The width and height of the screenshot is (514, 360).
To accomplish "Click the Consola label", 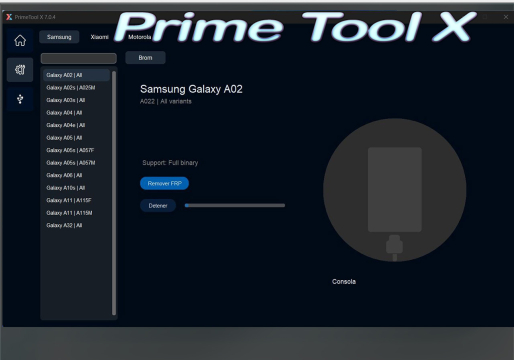I will pyautogui.click(x=344, y=282).
